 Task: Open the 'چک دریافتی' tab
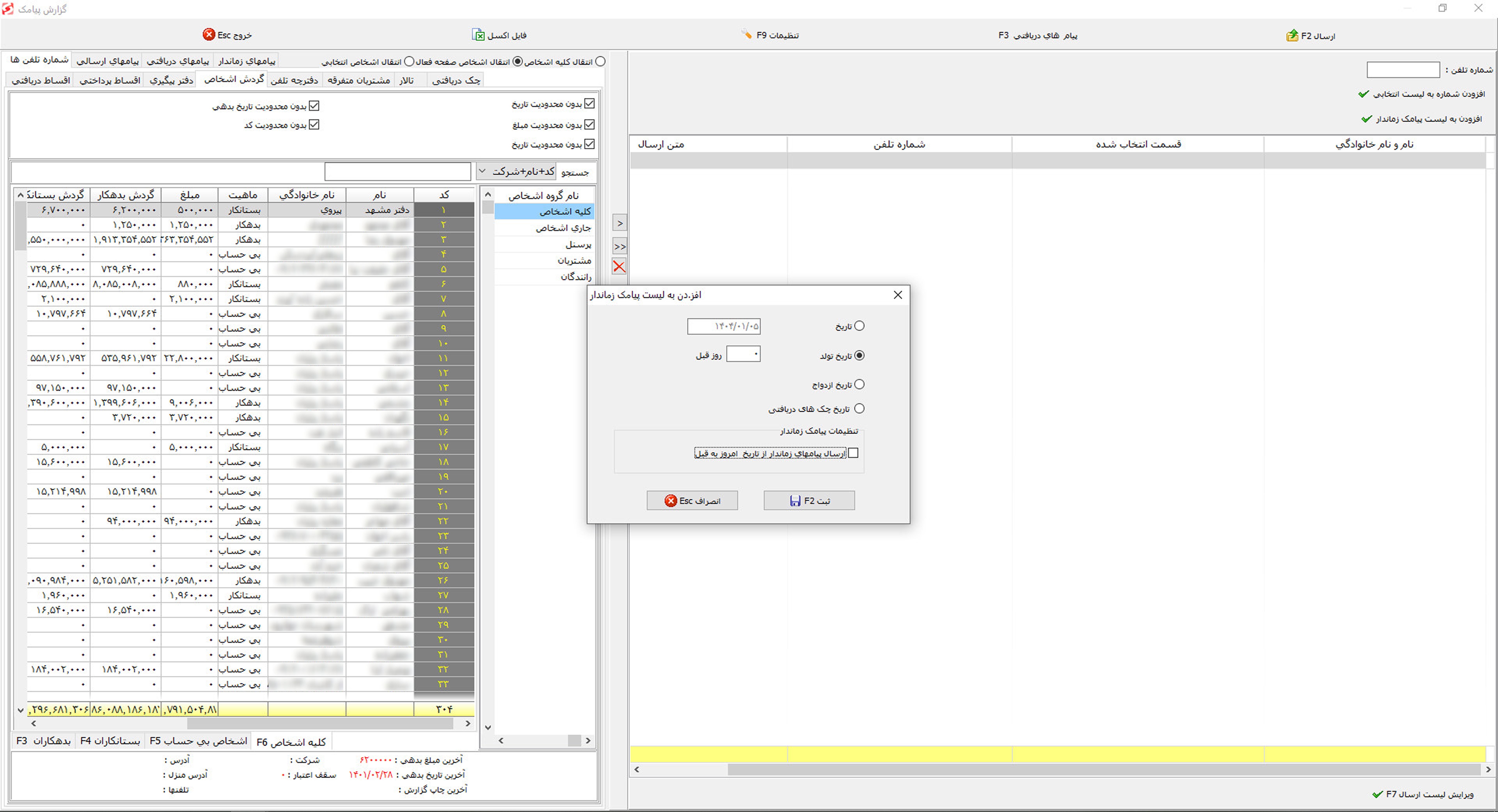456,80
